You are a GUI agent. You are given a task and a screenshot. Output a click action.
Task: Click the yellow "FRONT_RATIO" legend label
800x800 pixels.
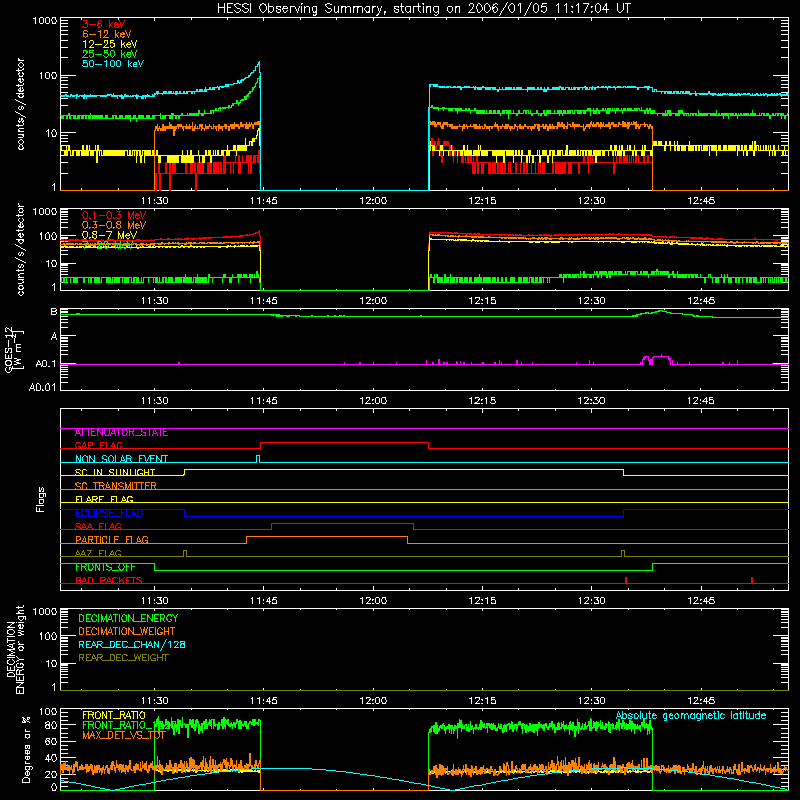pos(114,715)
